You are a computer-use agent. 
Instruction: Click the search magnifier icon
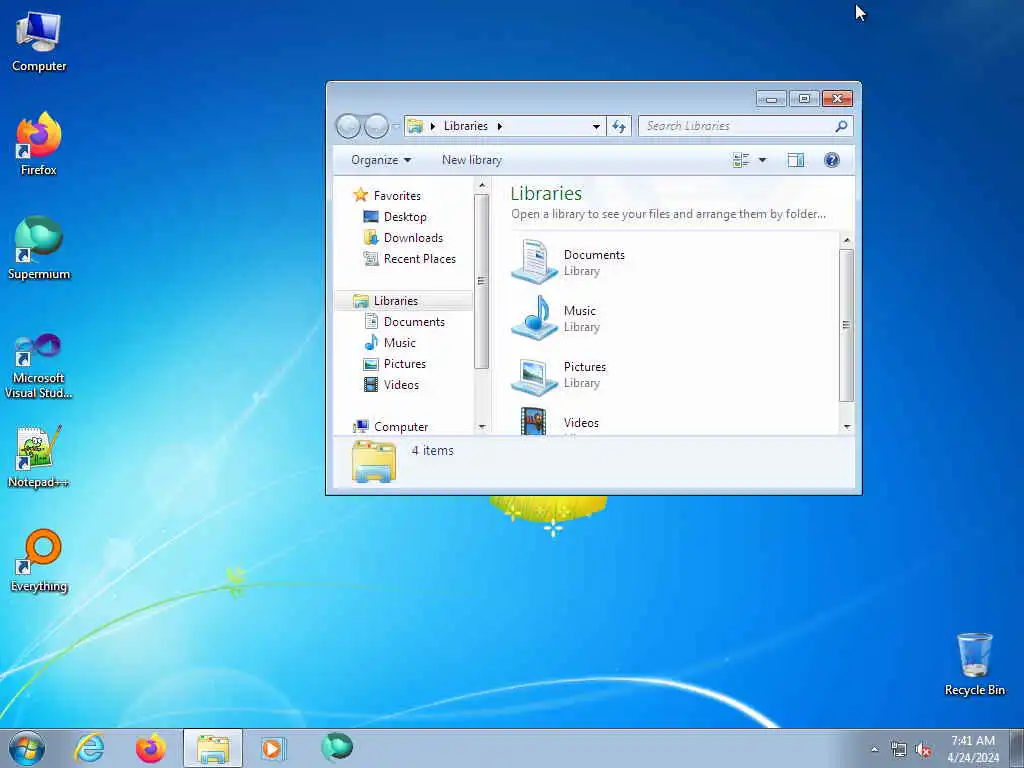pos(841,126)
